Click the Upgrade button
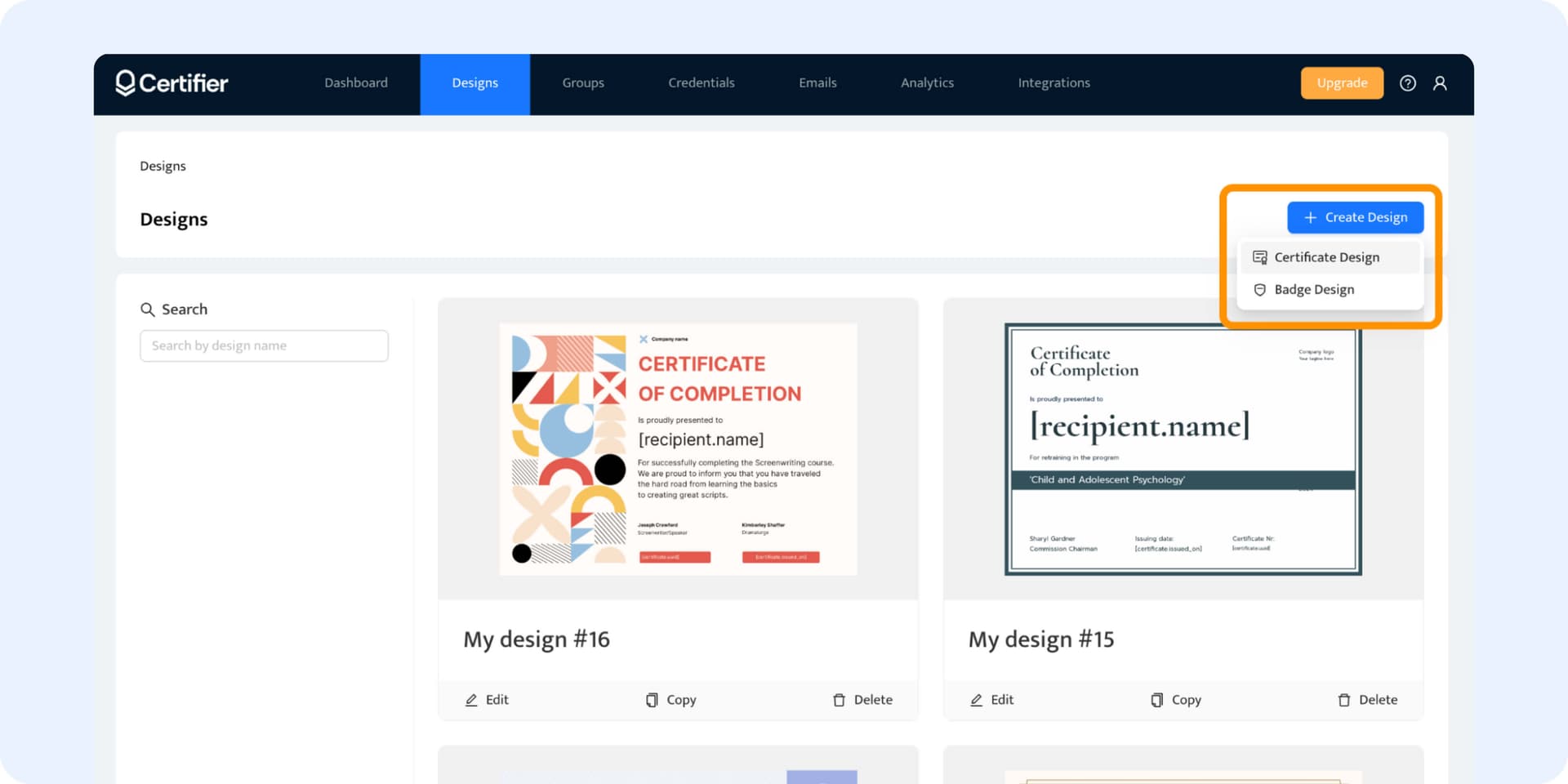The image size is (1568, 784). pos(1342,82)
